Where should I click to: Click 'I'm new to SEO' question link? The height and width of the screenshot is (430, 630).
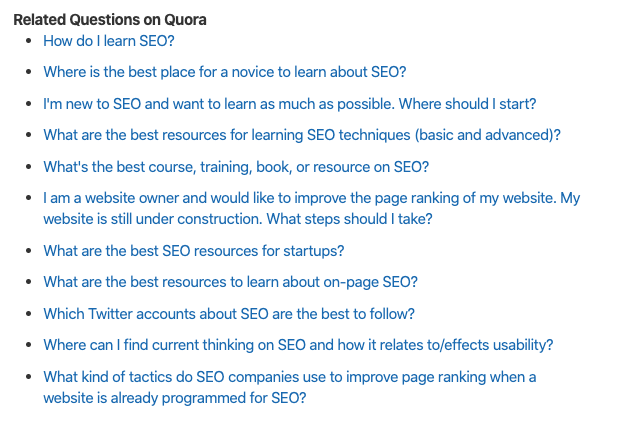(x=290, y=104)
